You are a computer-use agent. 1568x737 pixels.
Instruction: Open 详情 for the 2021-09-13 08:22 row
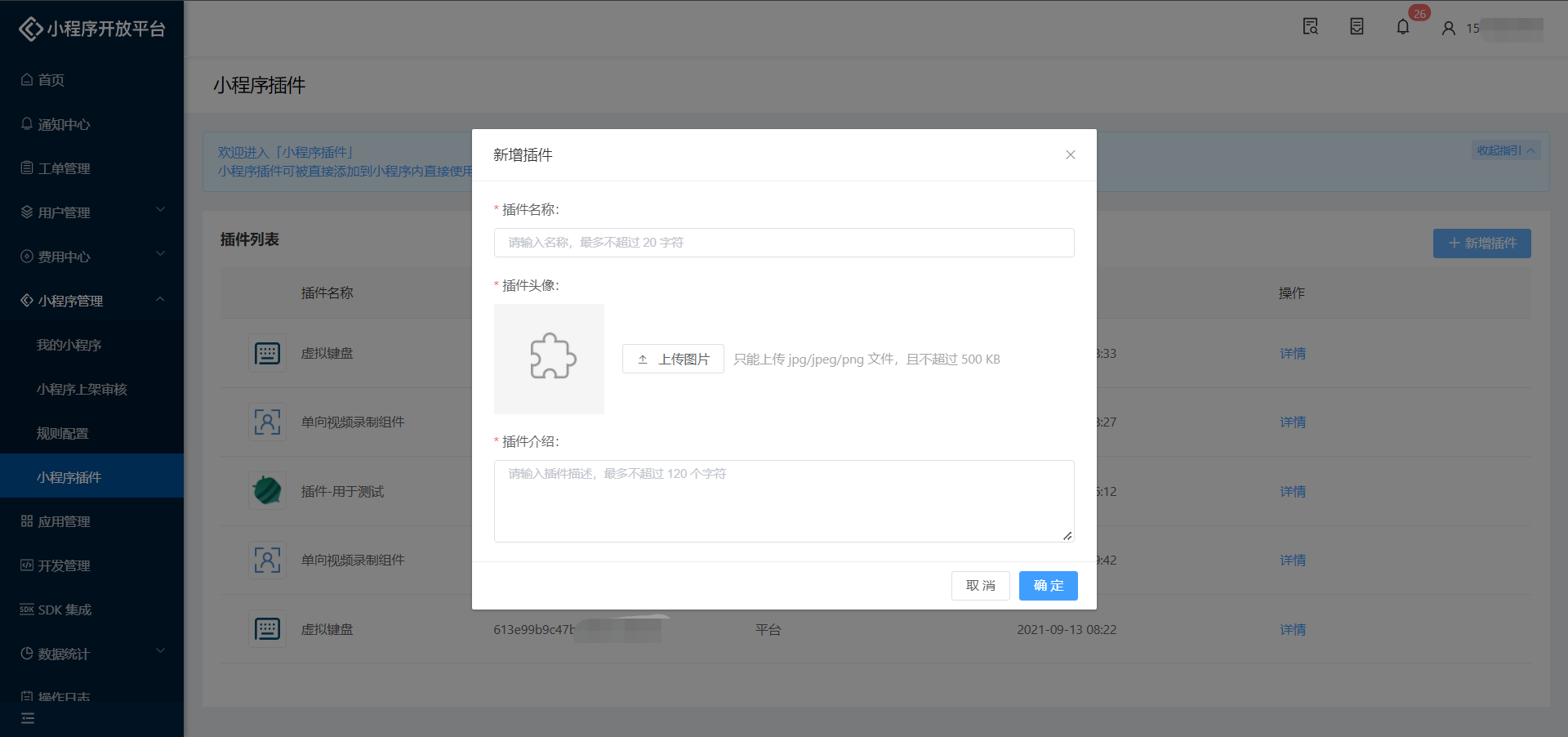point(1292,630)
